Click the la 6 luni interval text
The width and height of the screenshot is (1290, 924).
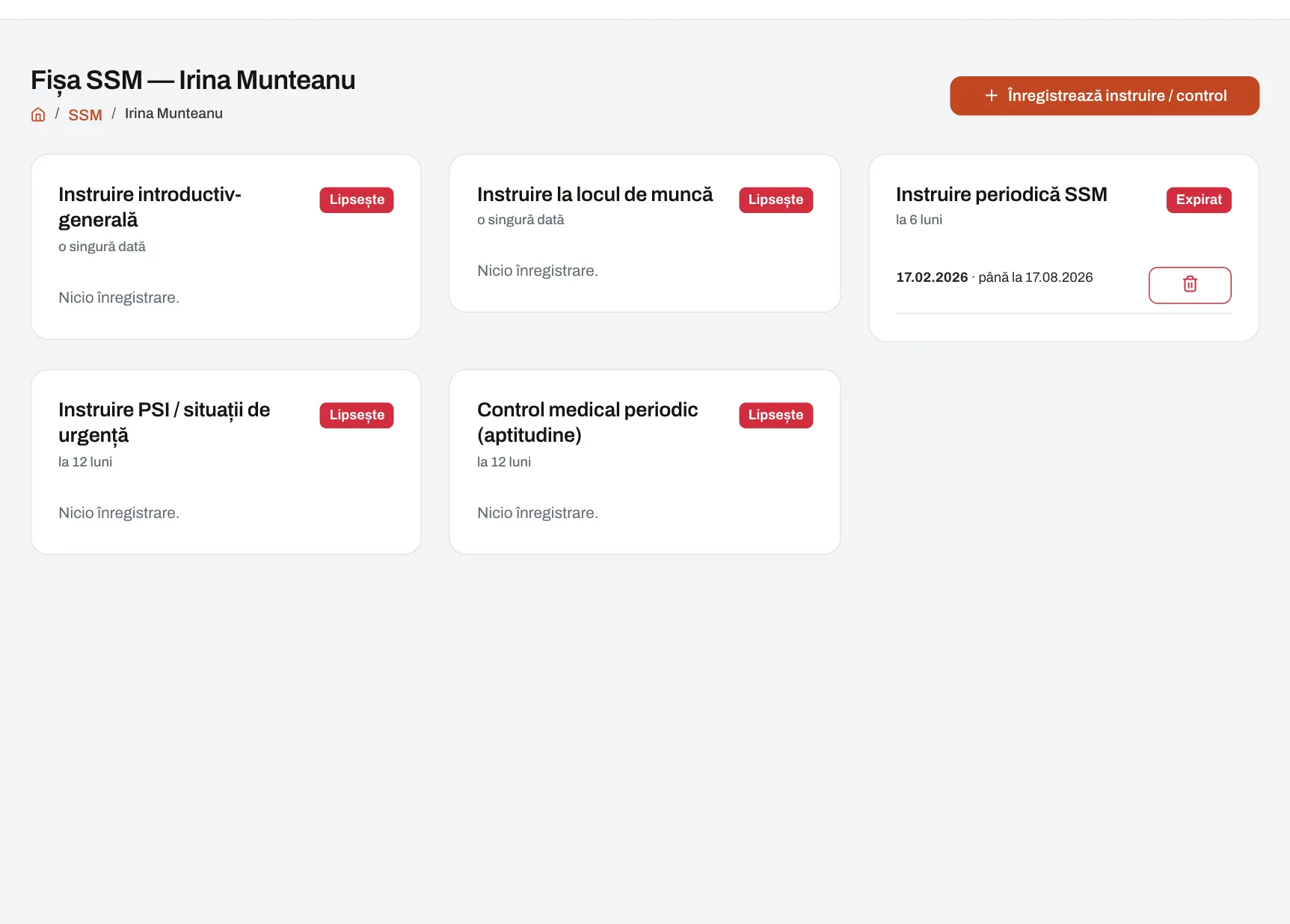pos(919,220)
